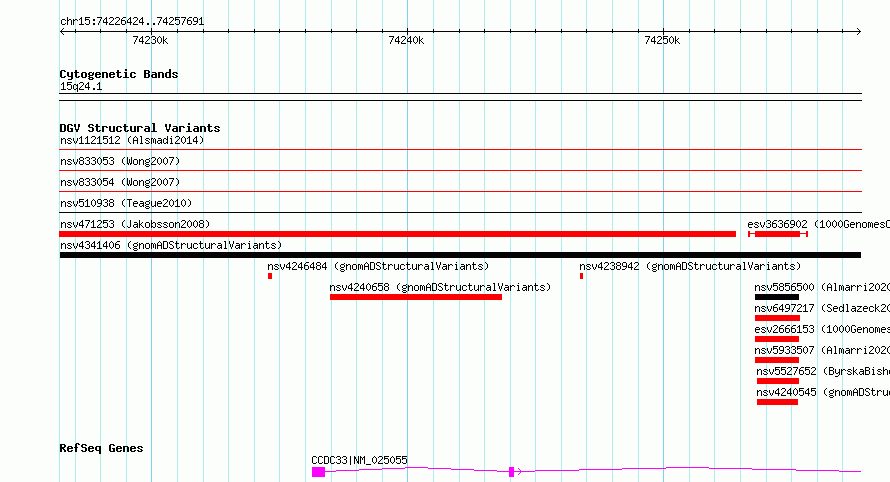Click esv2666153 (1000Genomes) variant label
890x482 pixels.
click(822, 329)
